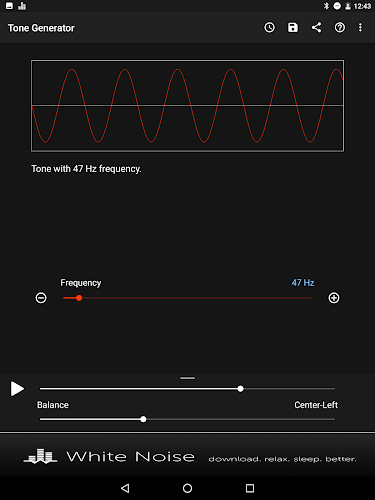Screen dimensions: 375x500
Task: Open the White Noise banner ad
Action: [187, 456]
